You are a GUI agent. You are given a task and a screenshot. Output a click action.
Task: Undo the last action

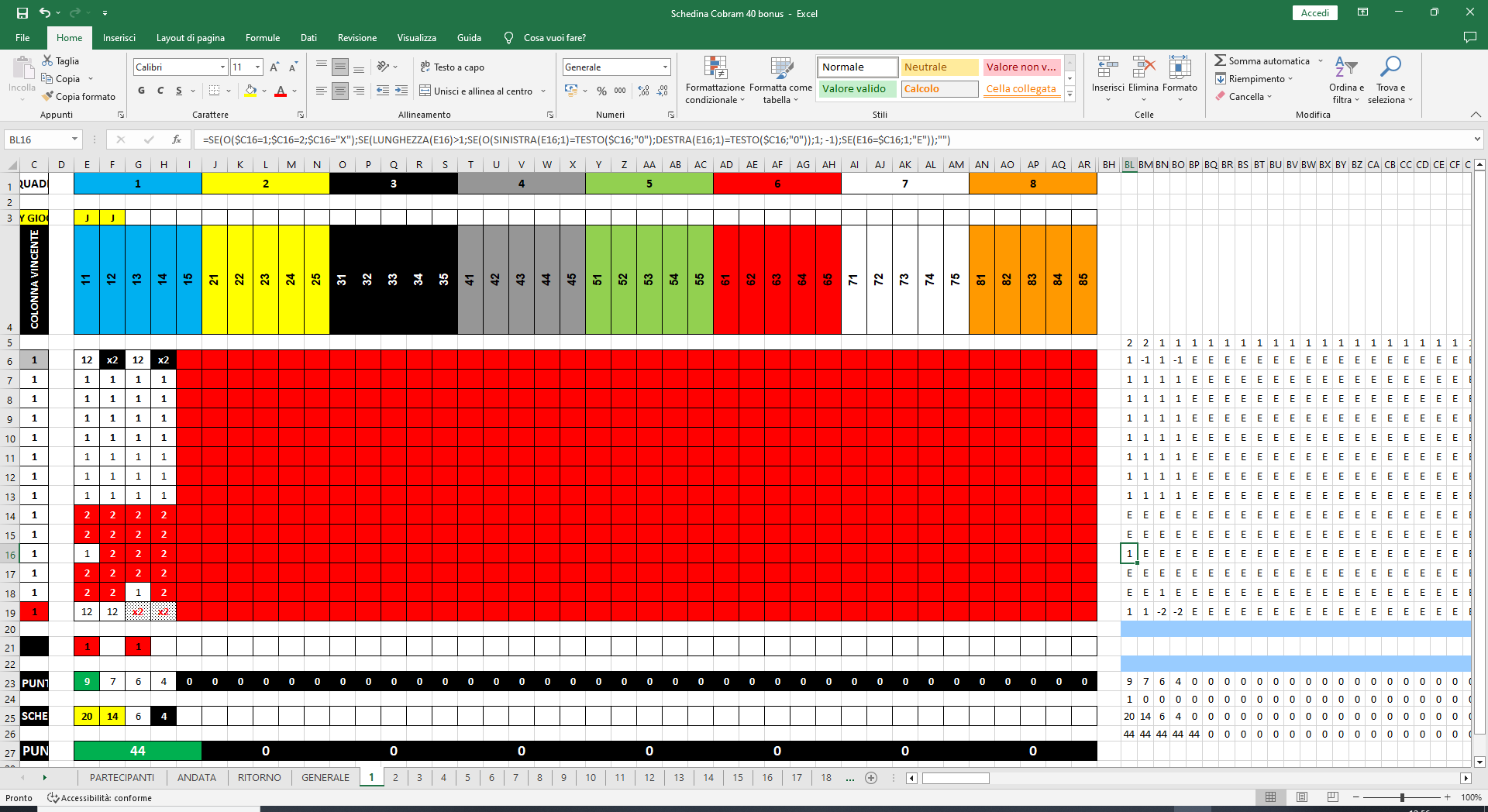point(45,13)
